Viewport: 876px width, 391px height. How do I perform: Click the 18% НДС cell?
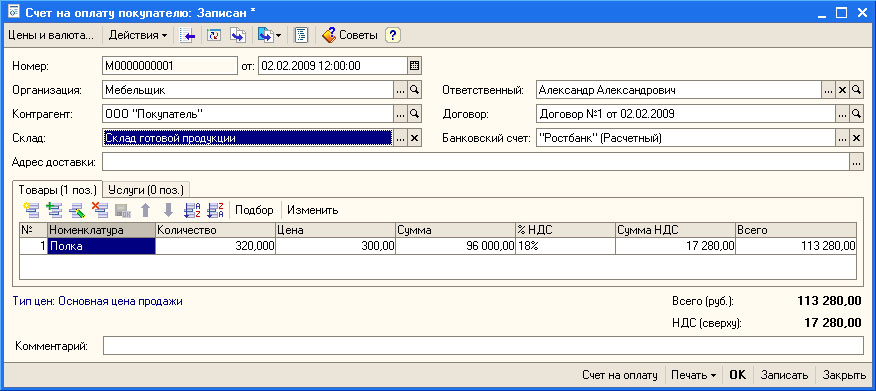pos(565,246)
